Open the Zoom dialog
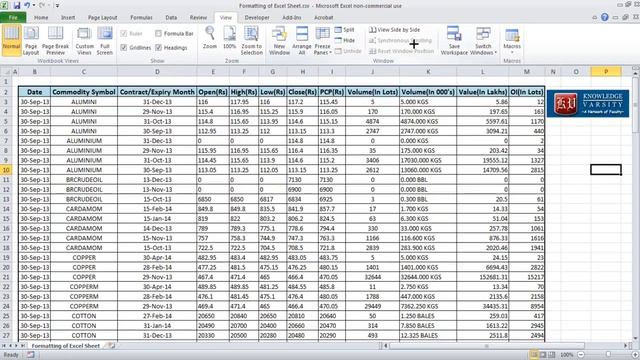 tap(210, 38)
